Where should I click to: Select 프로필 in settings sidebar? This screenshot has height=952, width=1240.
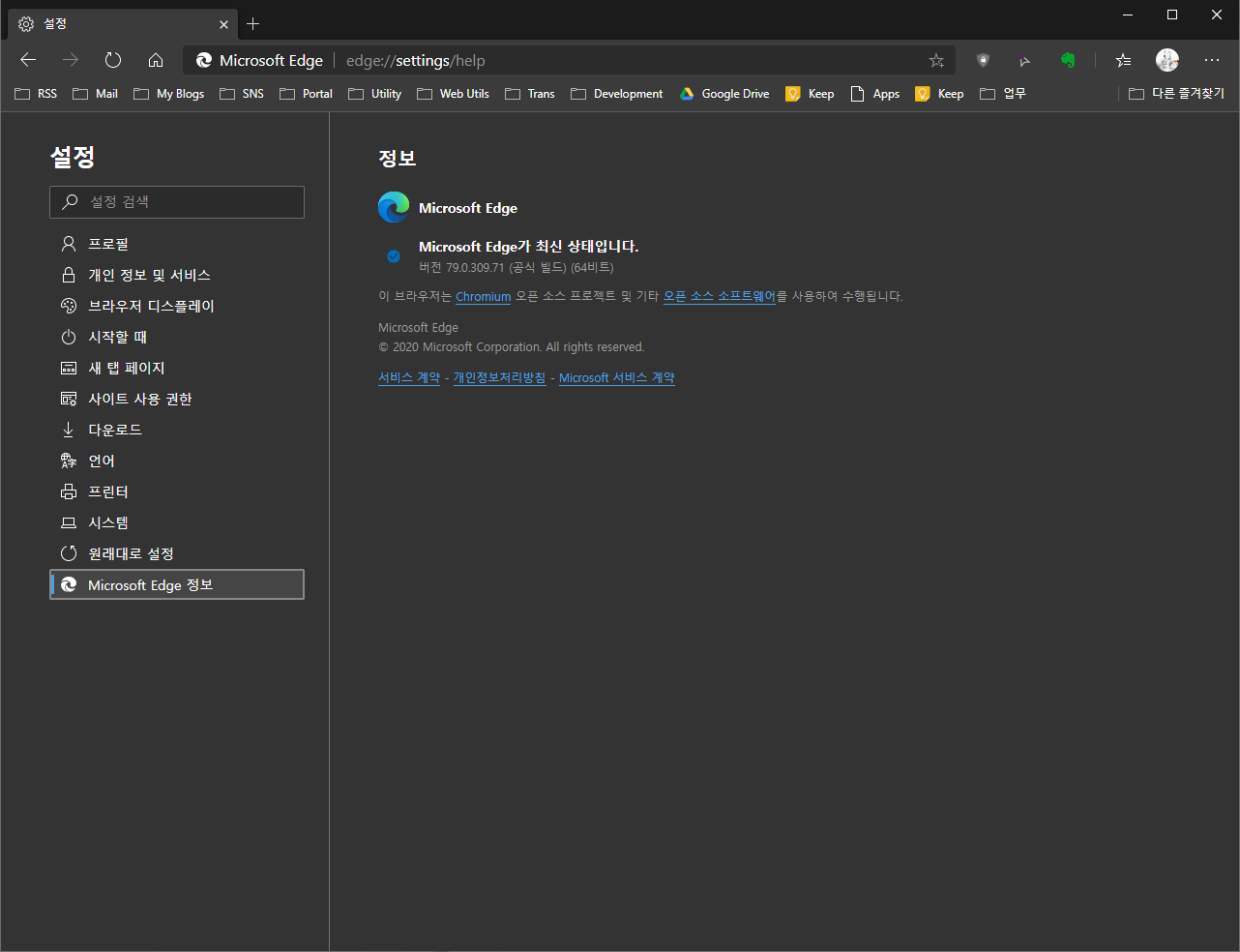177,244
